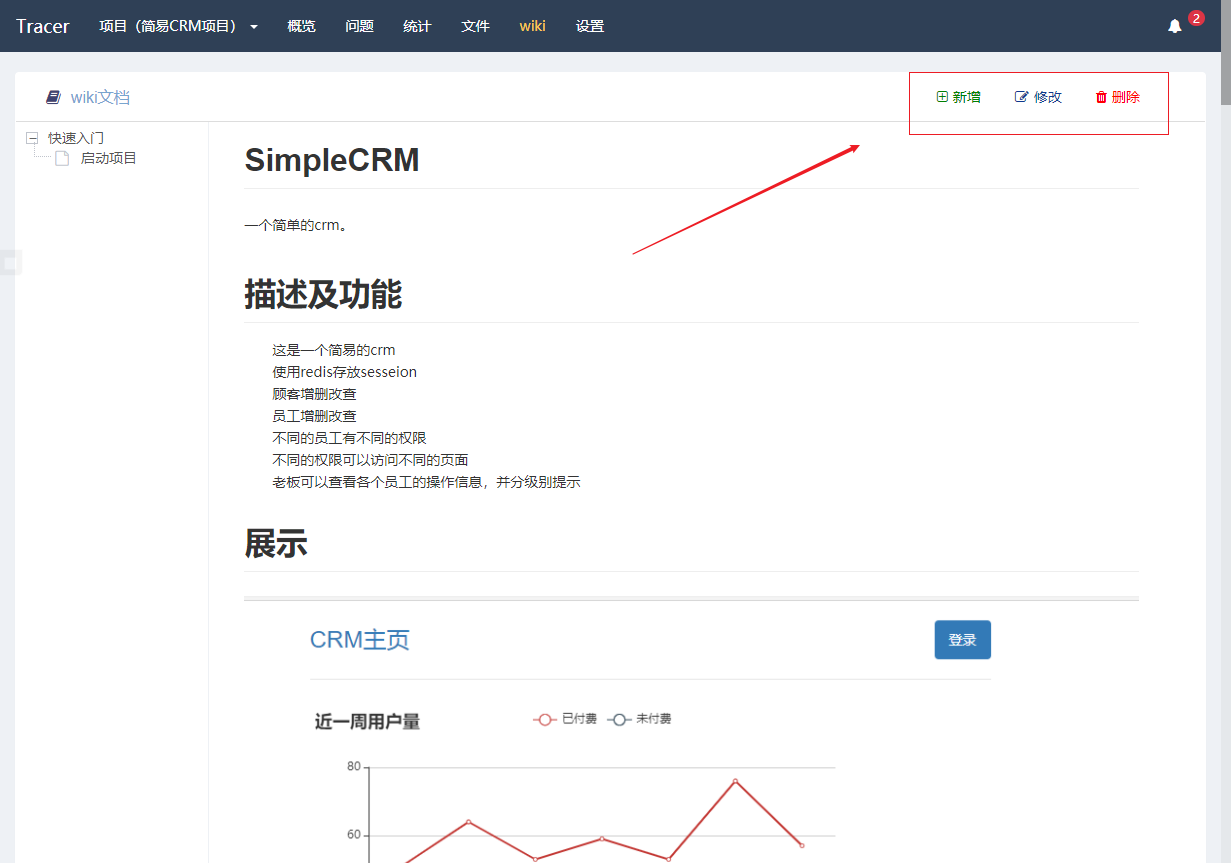1231x863 pixels.
Task: Switch to the 概览 tab
Action: coord(301,26)
